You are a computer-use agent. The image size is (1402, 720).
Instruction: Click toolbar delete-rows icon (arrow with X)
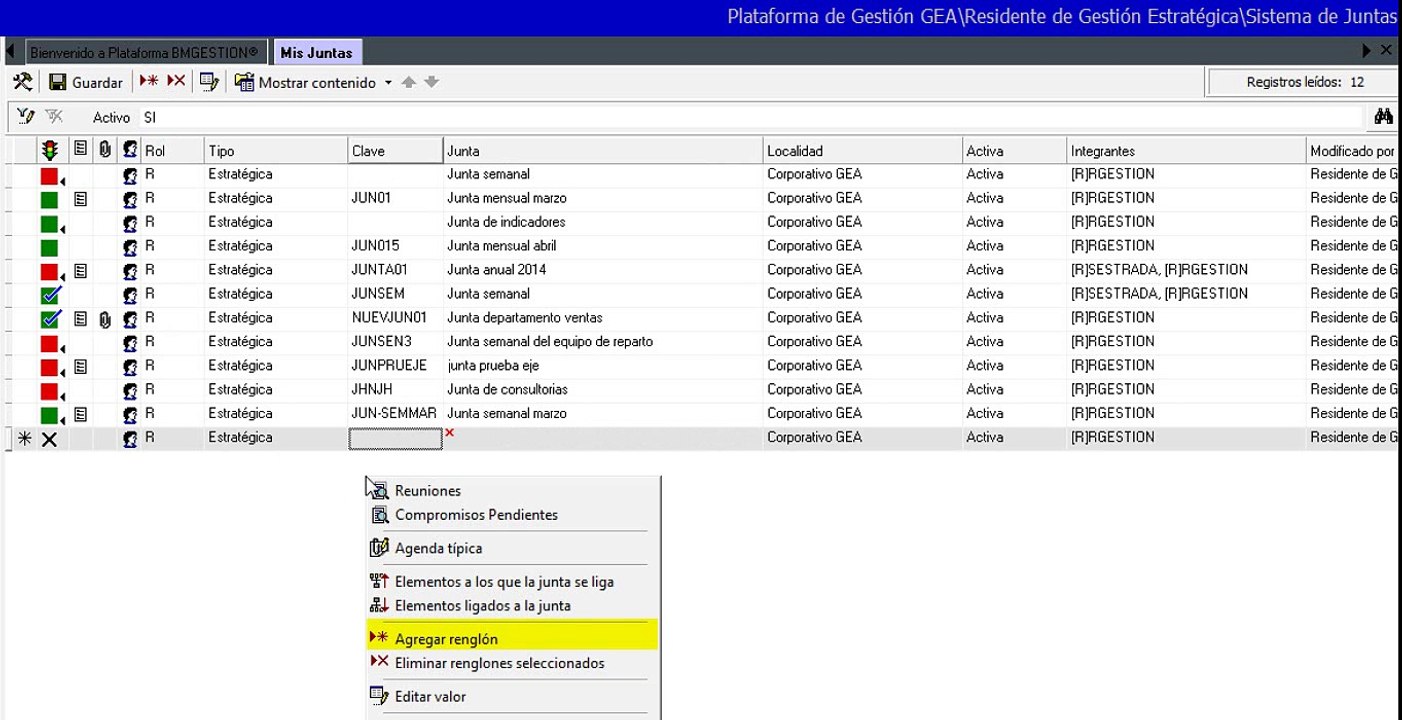(x=176, y=81)
